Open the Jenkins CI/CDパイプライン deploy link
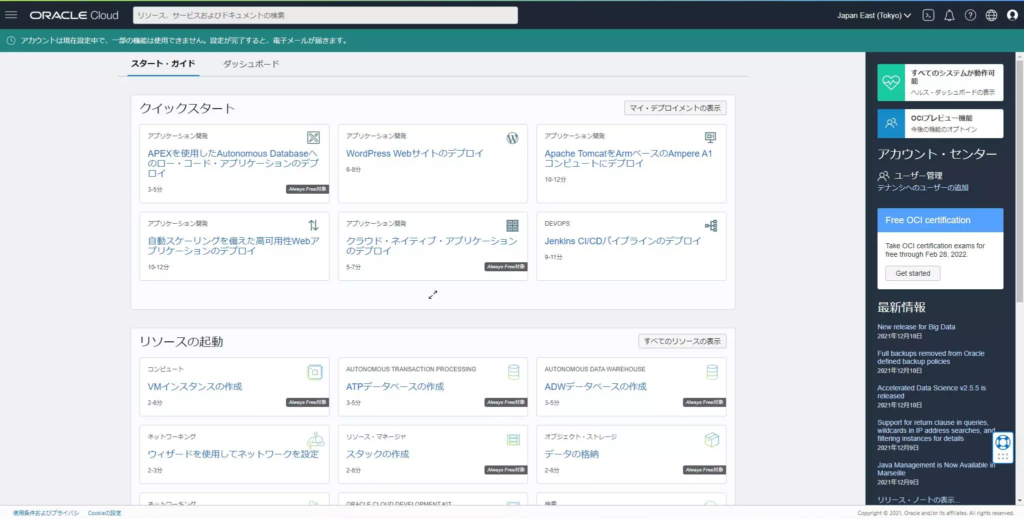Viewport: 1024px width, 519px height. 623,241
